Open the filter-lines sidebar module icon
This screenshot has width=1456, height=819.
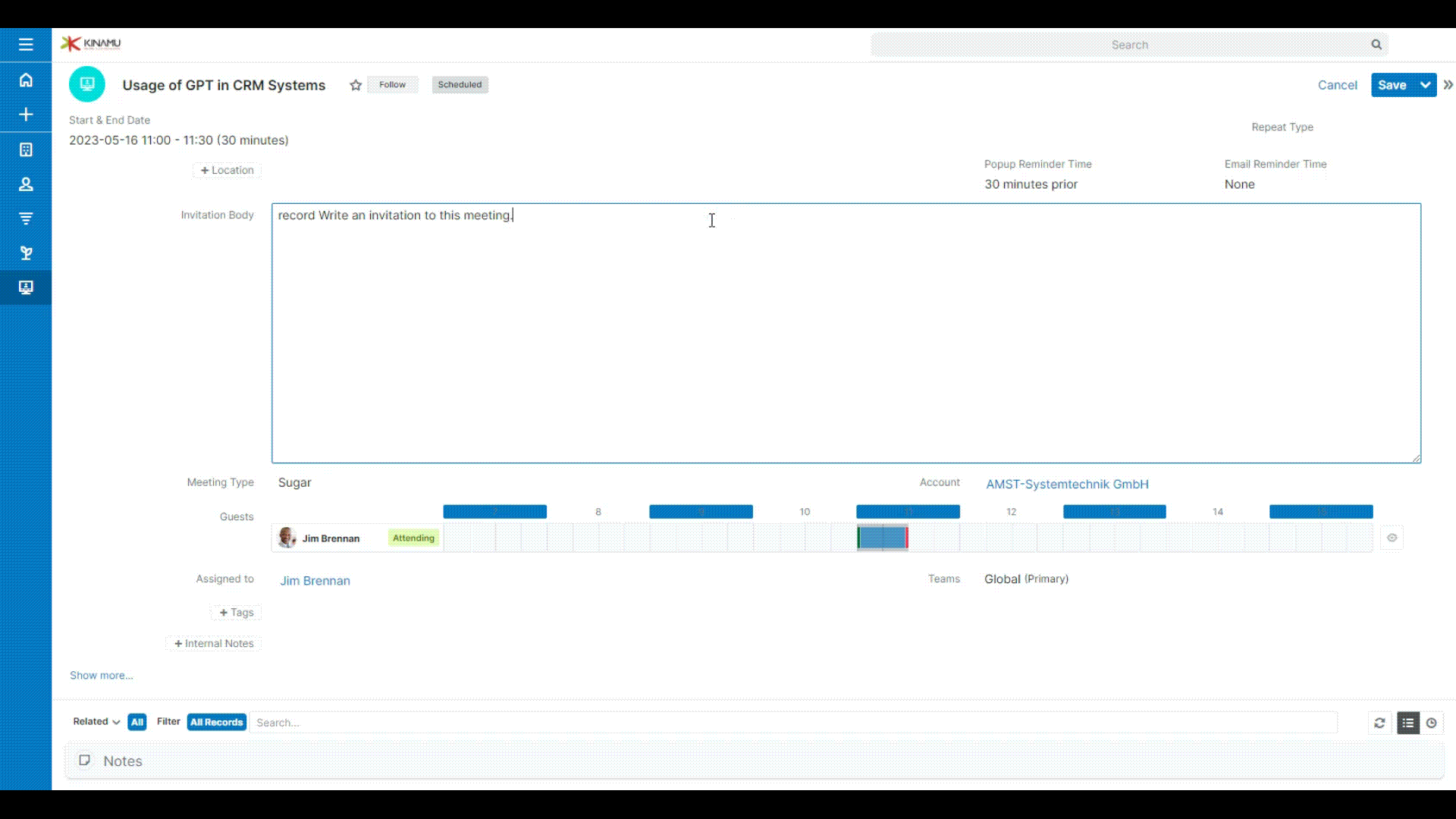(26, 218)
